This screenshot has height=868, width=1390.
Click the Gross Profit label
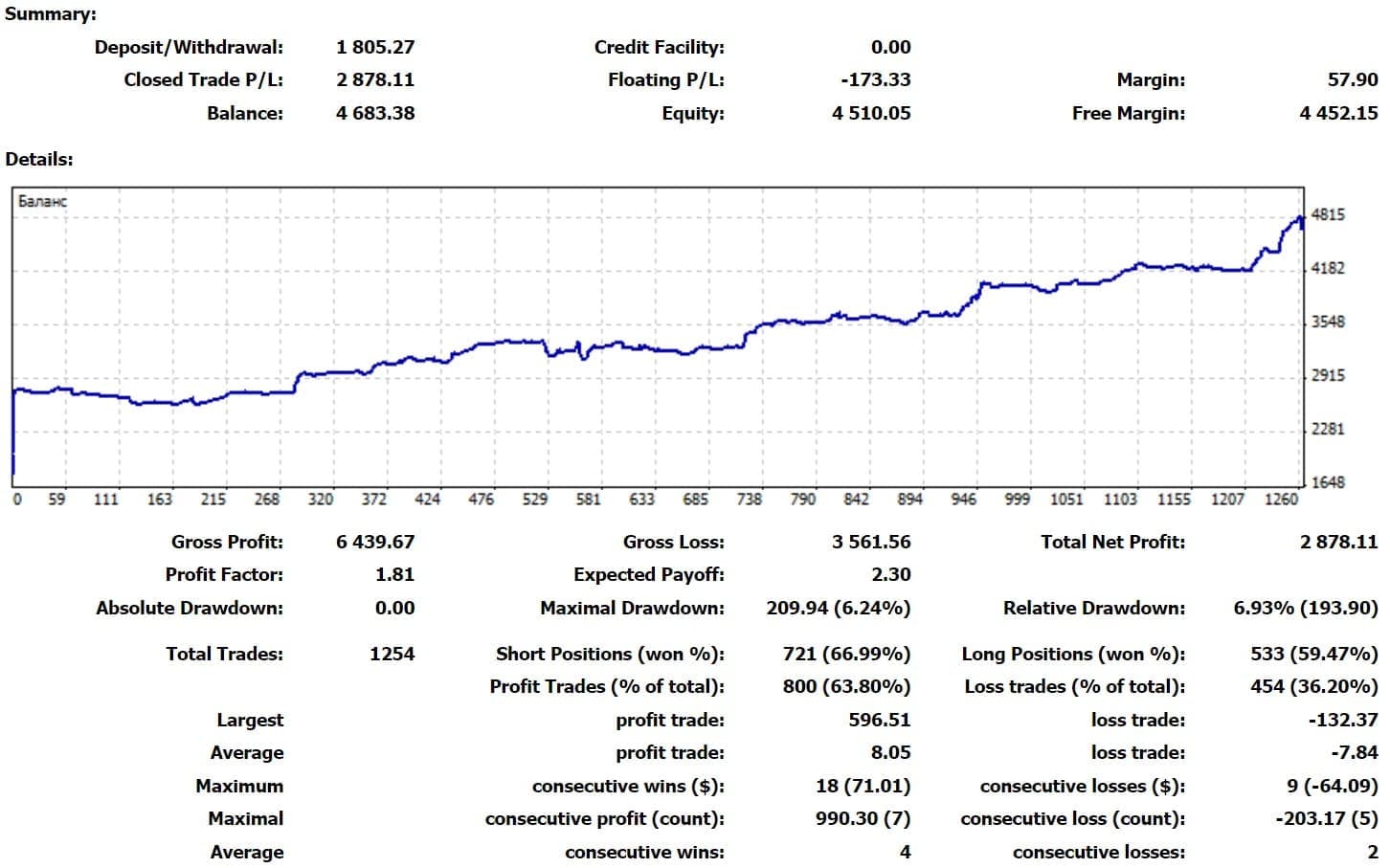(x=227, y=542)
